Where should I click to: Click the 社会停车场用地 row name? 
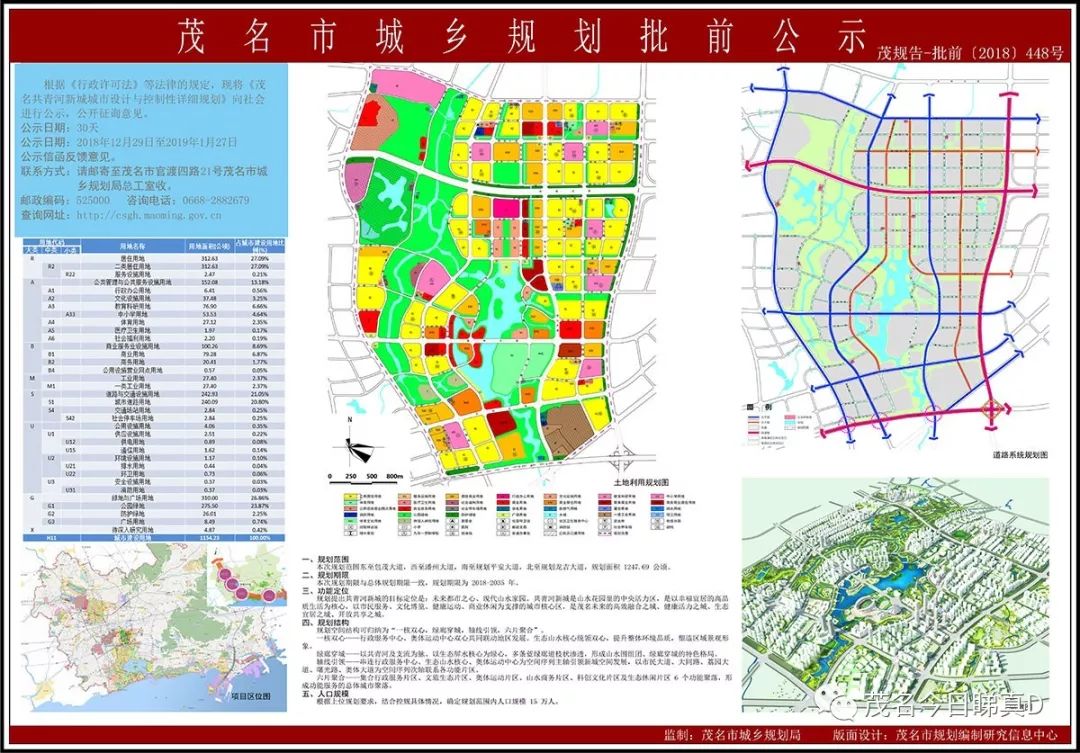point(132,418)
